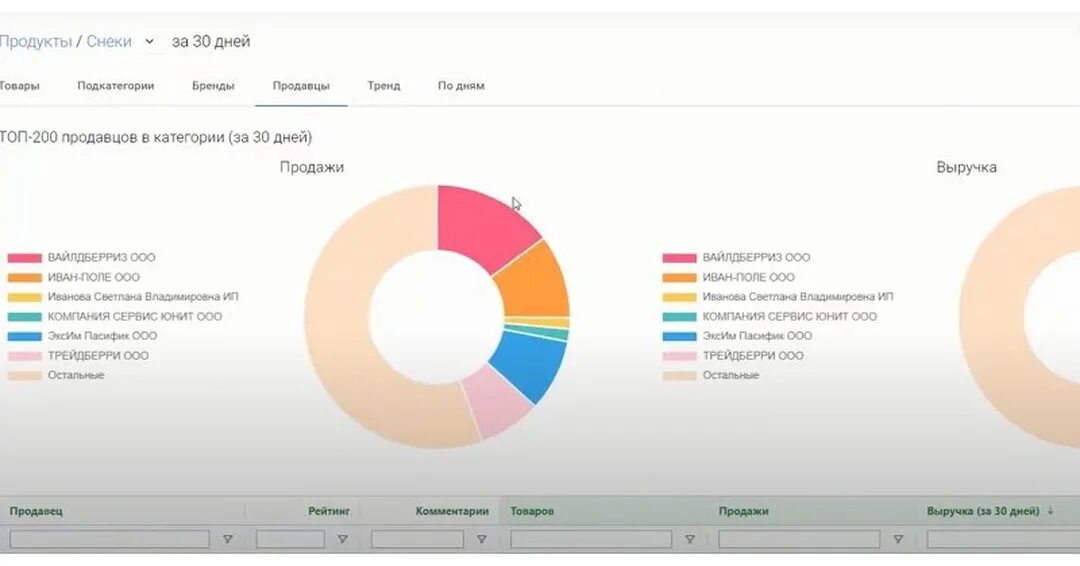Focus the Товаров filter input field
The height and width of the screenshot is (566, 1080).
(x=591, y=539)
